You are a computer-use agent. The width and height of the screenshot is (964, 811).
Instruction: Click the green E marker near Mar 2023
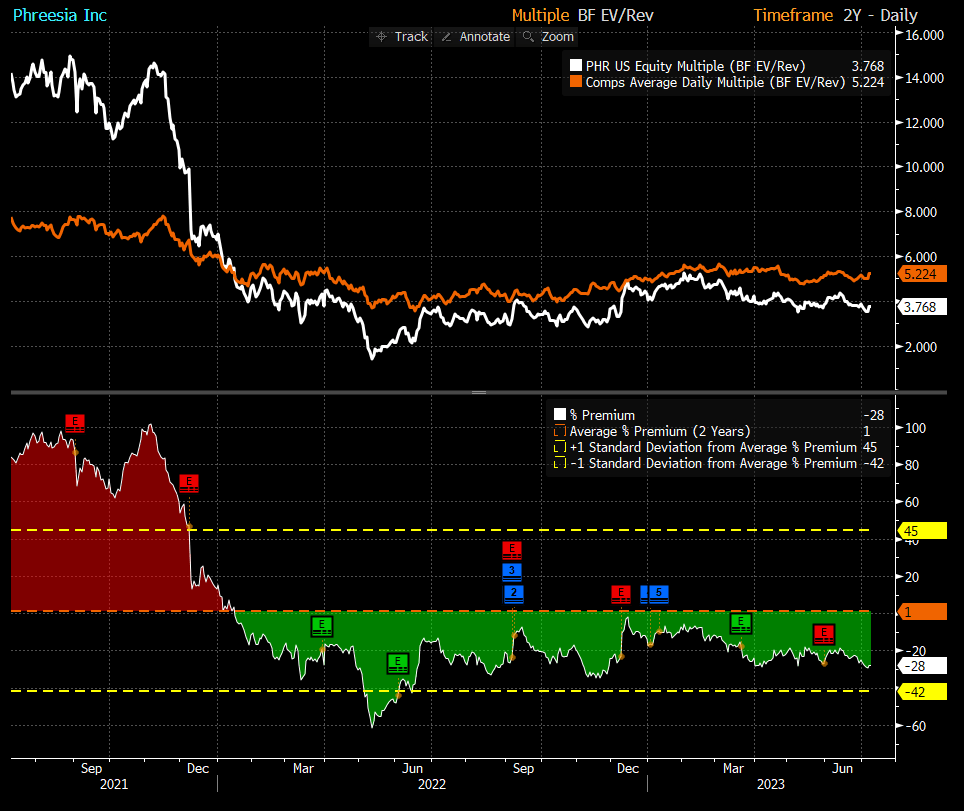coord(741,623)
